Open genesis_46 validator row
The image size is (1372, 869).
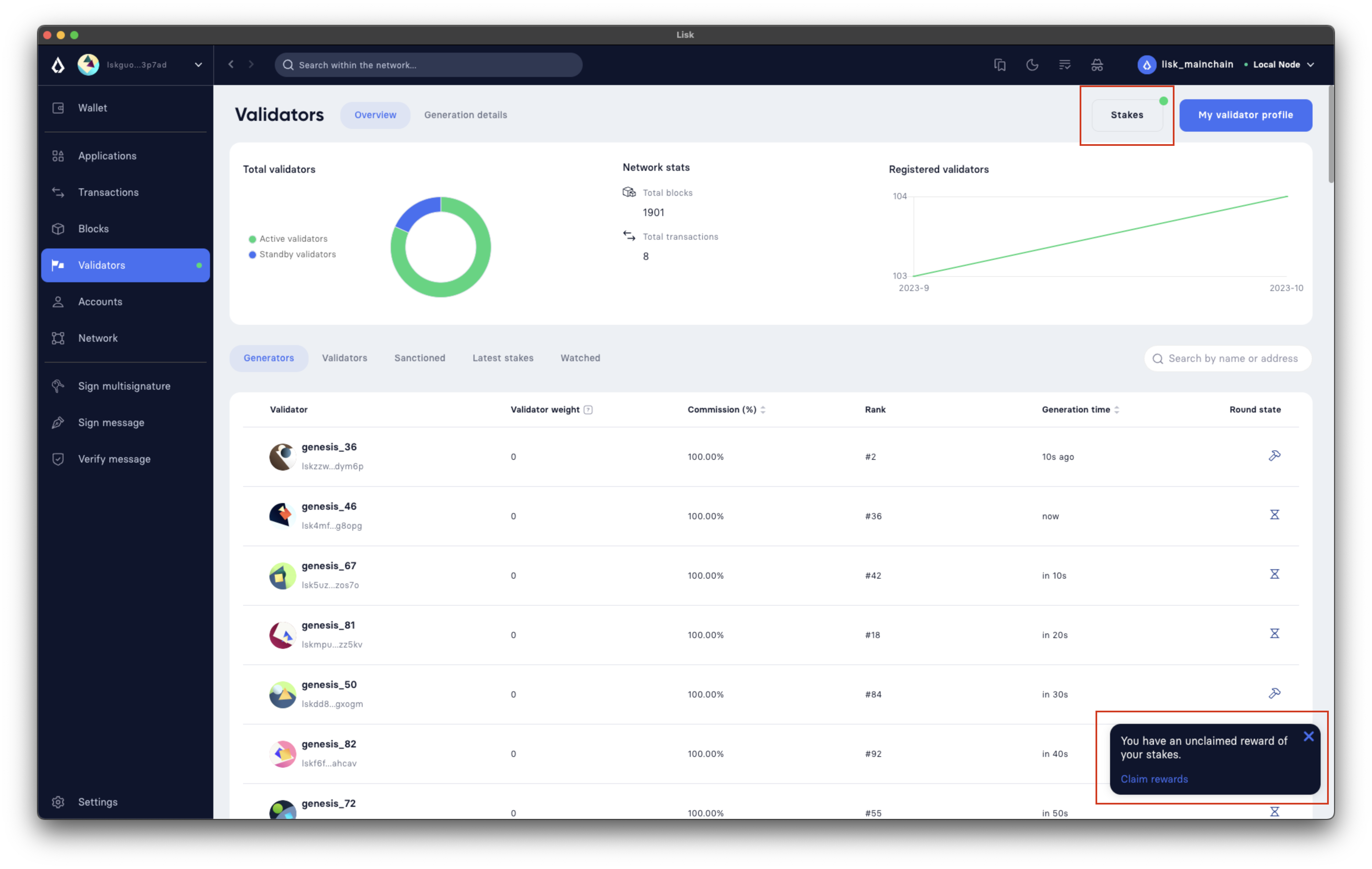click(771, 516)
